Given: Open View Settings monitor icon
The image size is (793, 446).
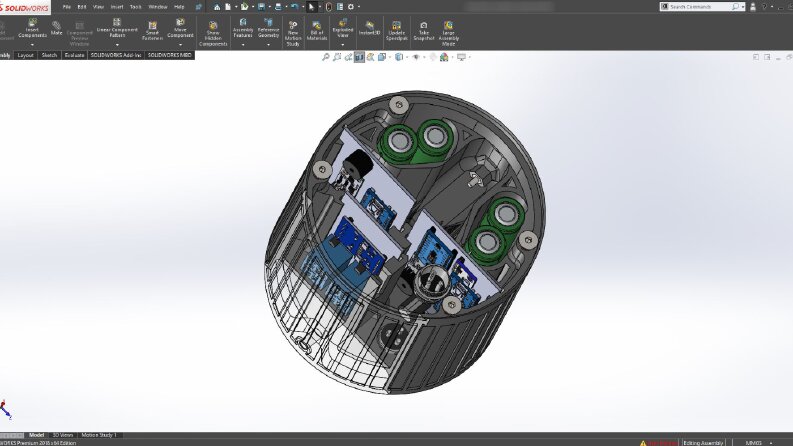Looking at the screenshot, I should pyautogui.click(x=461, y=57).
